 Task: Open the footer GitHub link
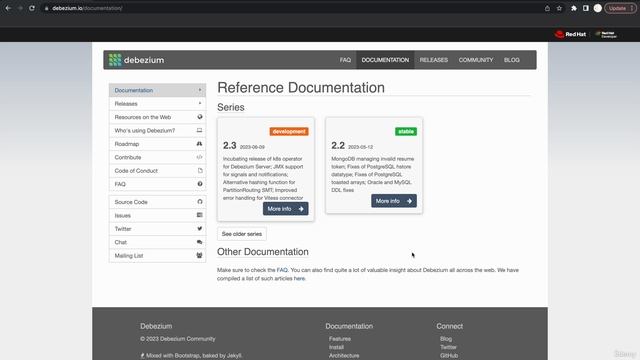[449, 356]
